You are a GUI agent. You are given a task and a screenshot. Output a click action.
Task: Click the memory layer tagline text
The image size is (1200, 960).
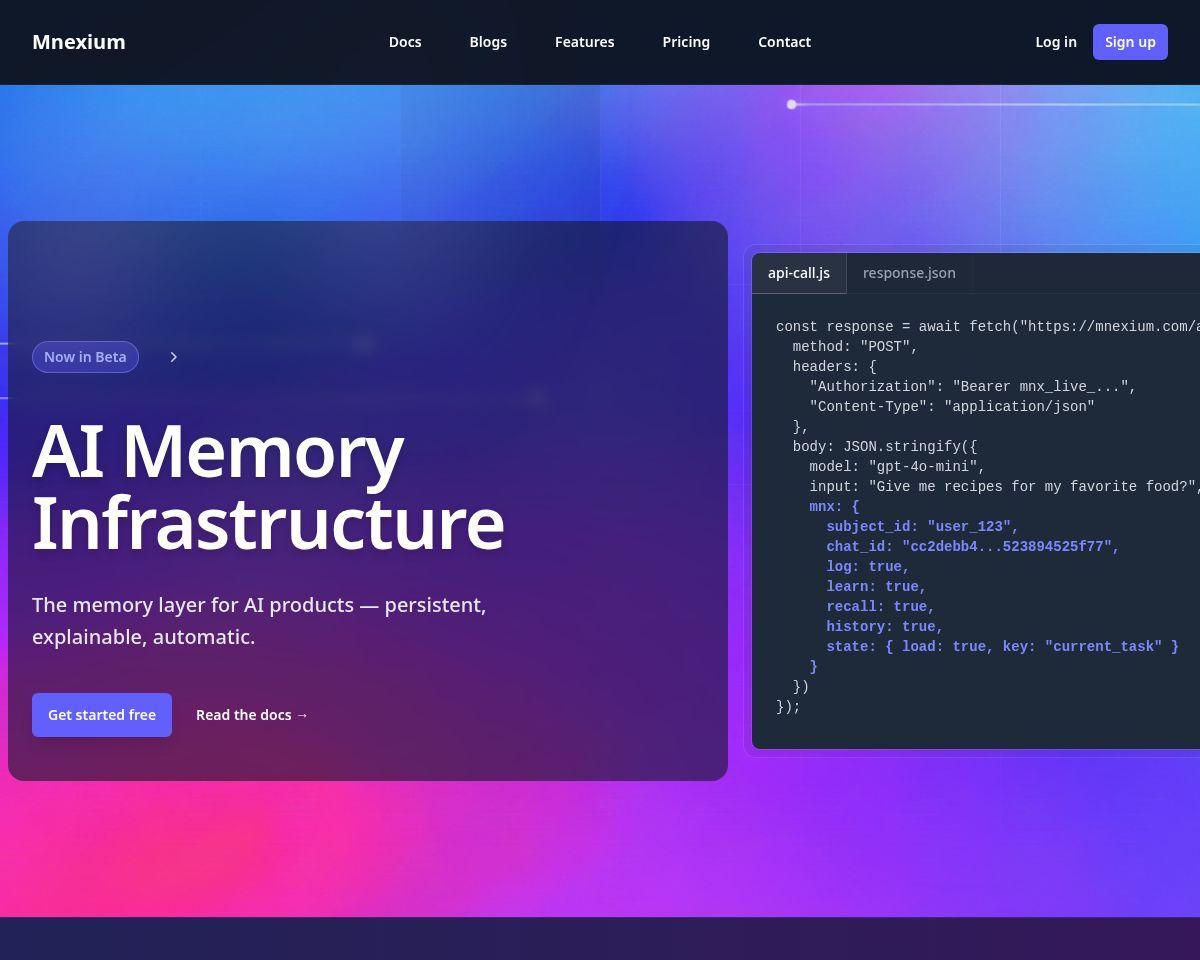click(259, 621)
